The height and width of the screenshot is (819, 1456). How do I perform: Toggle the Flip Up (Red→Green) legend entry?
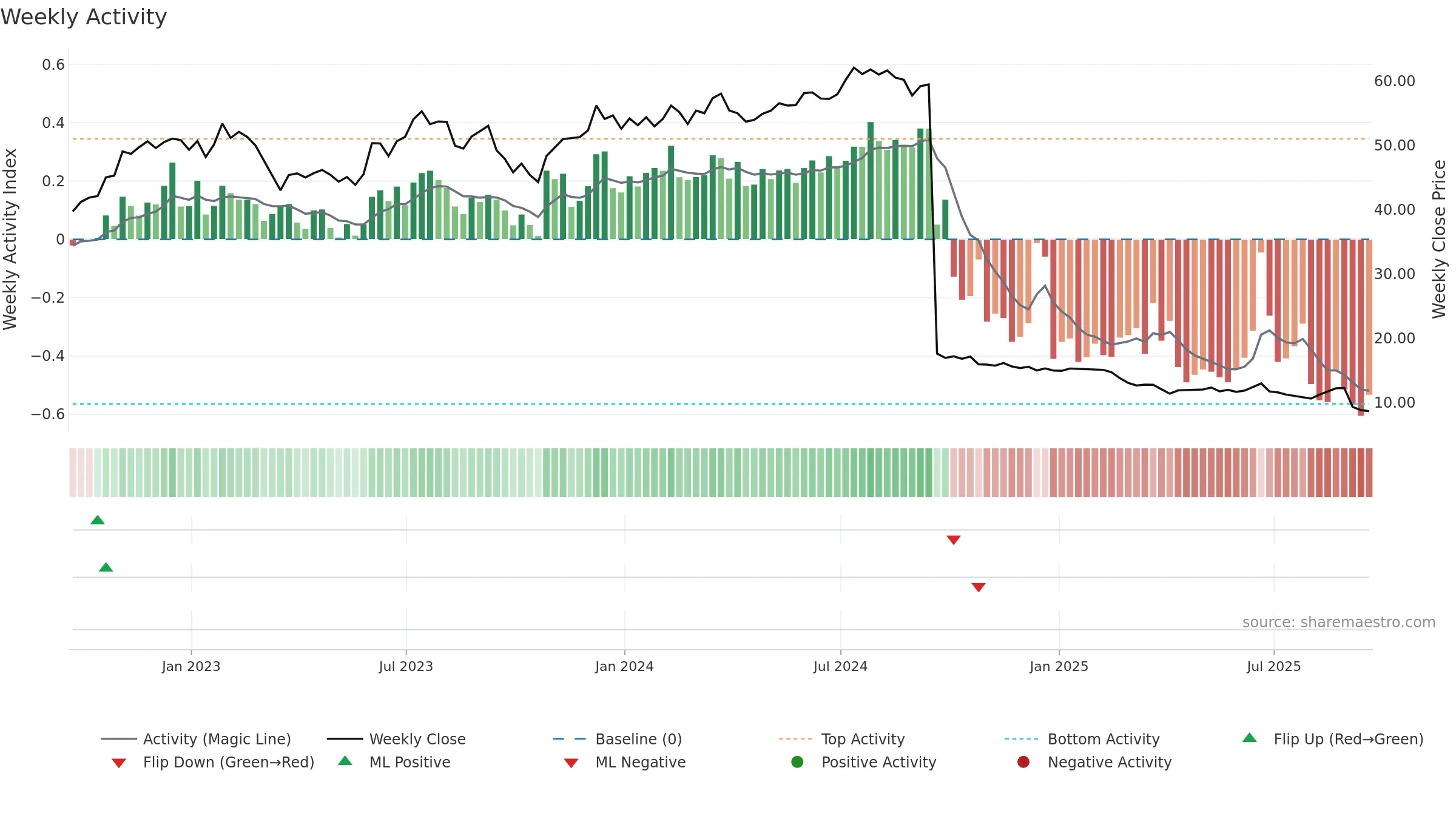1332,739
